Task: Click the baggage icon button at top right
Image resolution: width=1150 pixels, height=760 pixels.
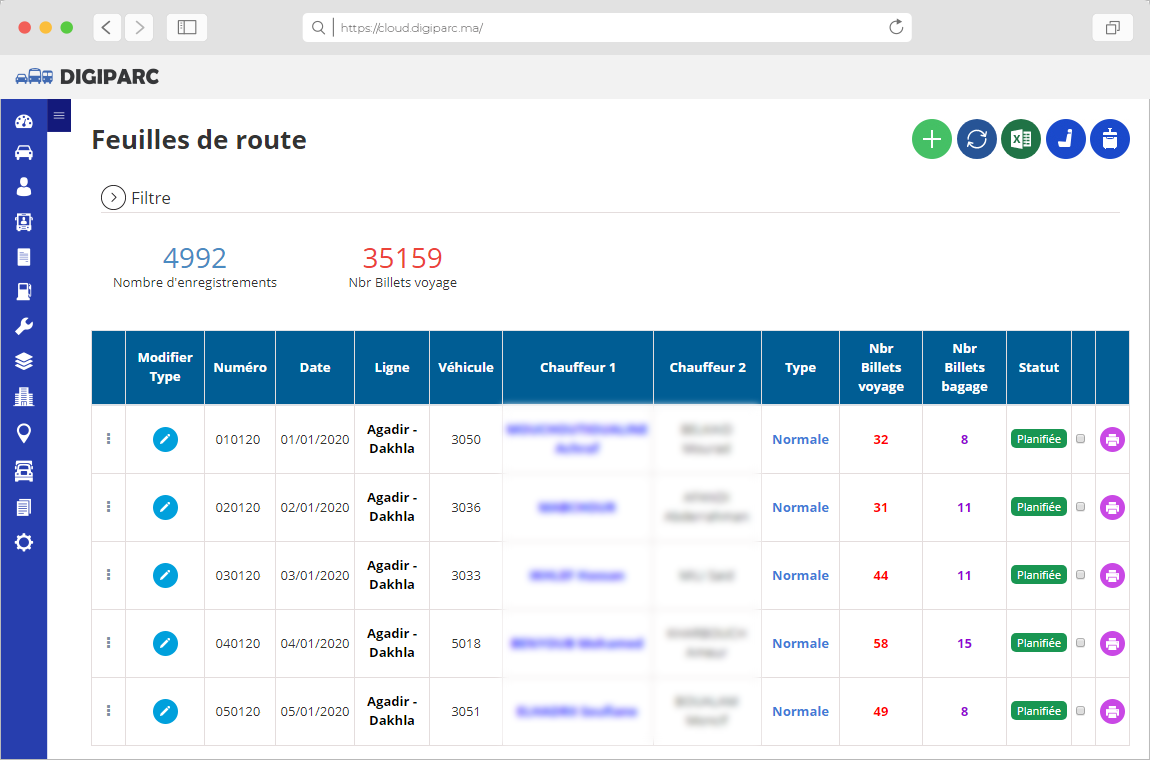Action: coord(1110,139)
